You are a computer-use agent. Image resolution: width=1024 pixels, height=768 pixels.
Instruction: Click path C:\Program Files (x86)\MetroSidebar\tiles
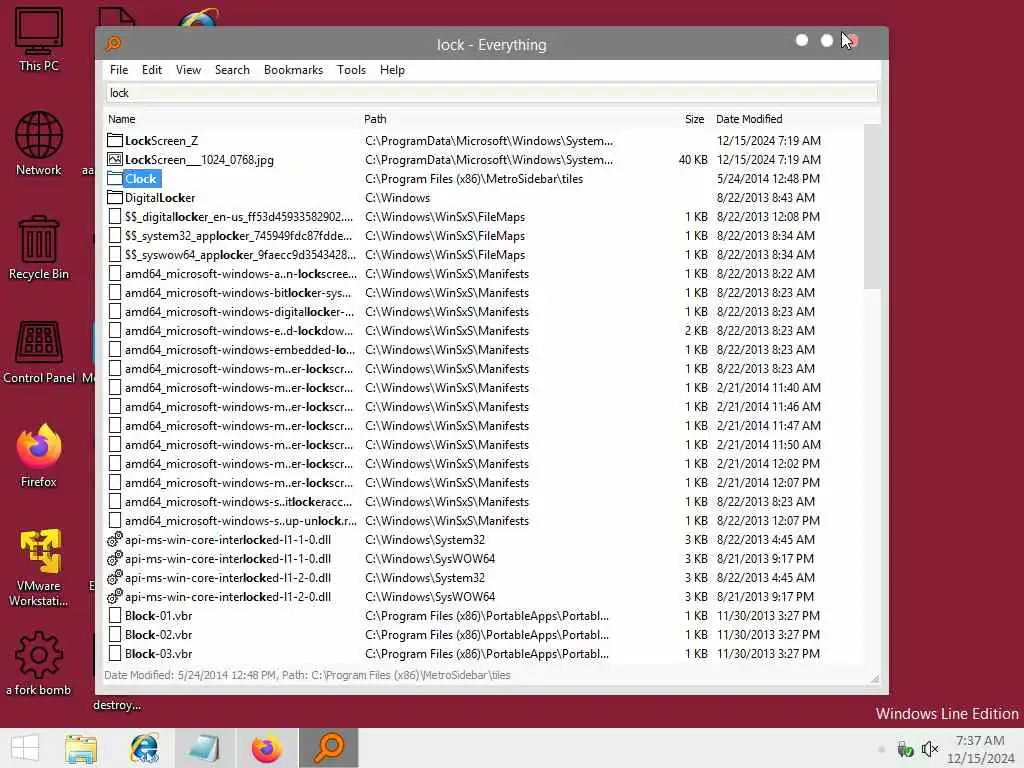click(x=473, y=178)
